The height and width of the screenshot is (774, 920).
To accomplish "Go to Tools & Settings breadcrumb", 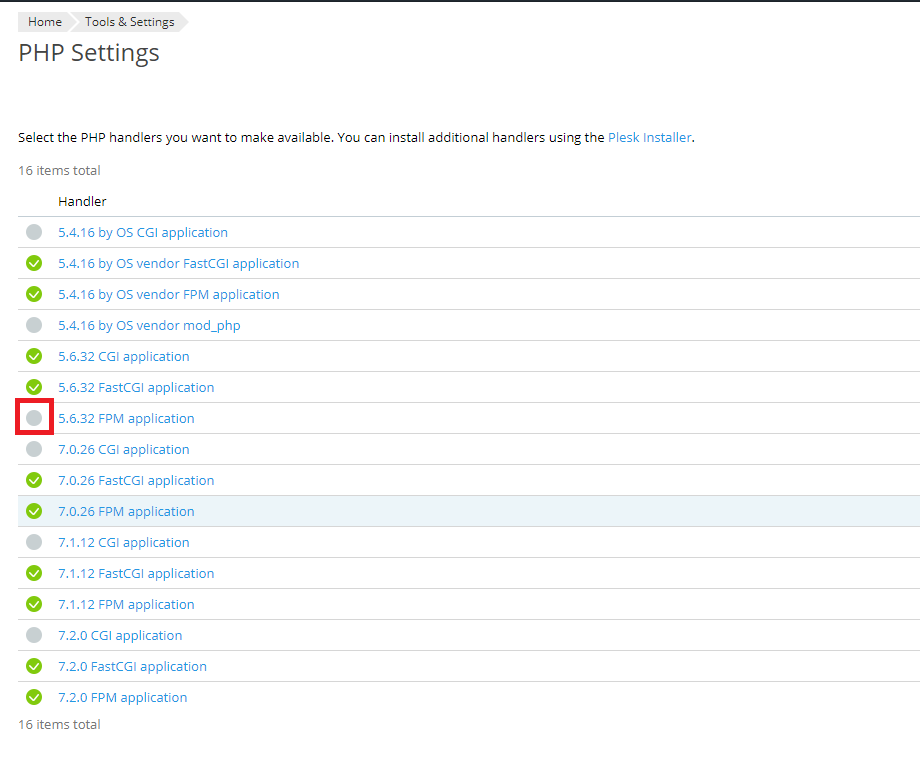I will pos(129,22).
